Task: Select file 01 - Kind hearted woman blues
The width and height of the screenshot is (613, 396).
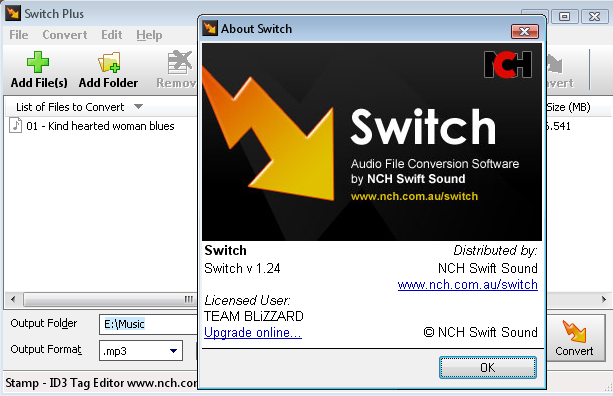Action: click(x=100, y=126)
